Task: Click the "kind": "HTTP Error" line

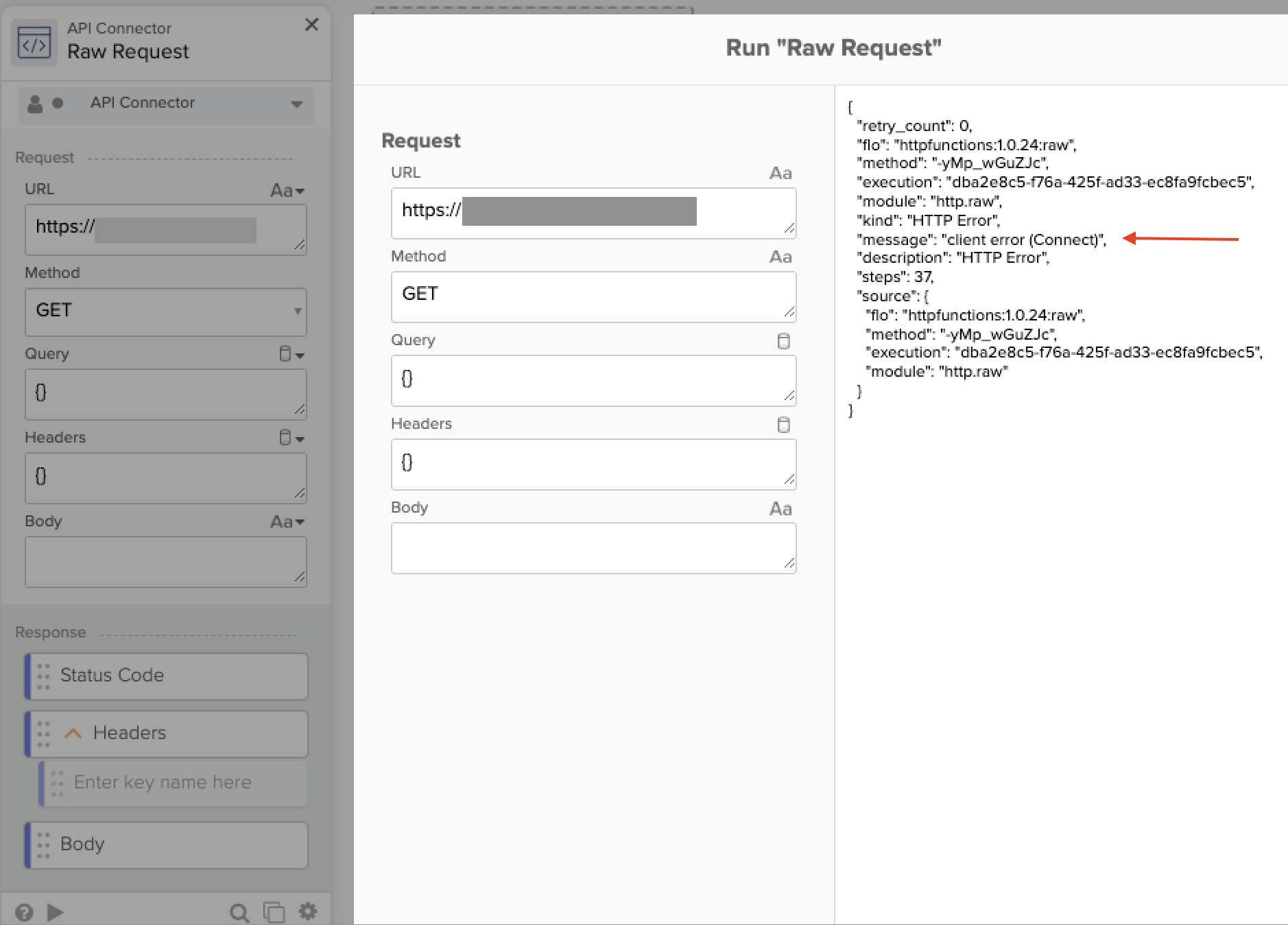Action: (928, 220)
